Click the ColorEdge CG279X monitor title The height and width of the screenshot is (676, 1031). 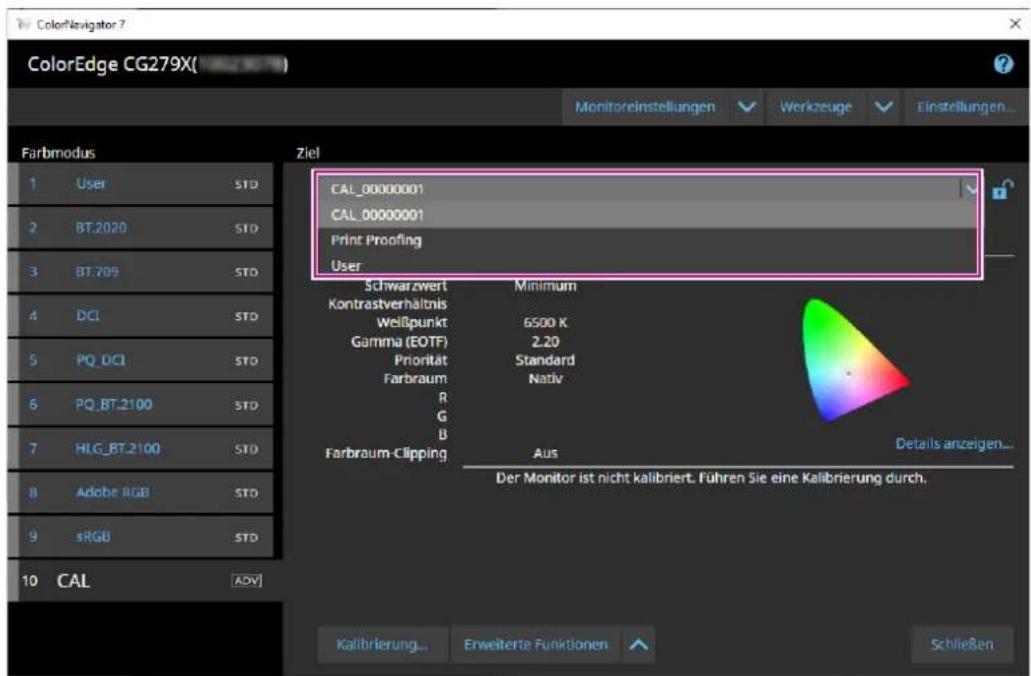pyautogui.click(x=158, y=64)
